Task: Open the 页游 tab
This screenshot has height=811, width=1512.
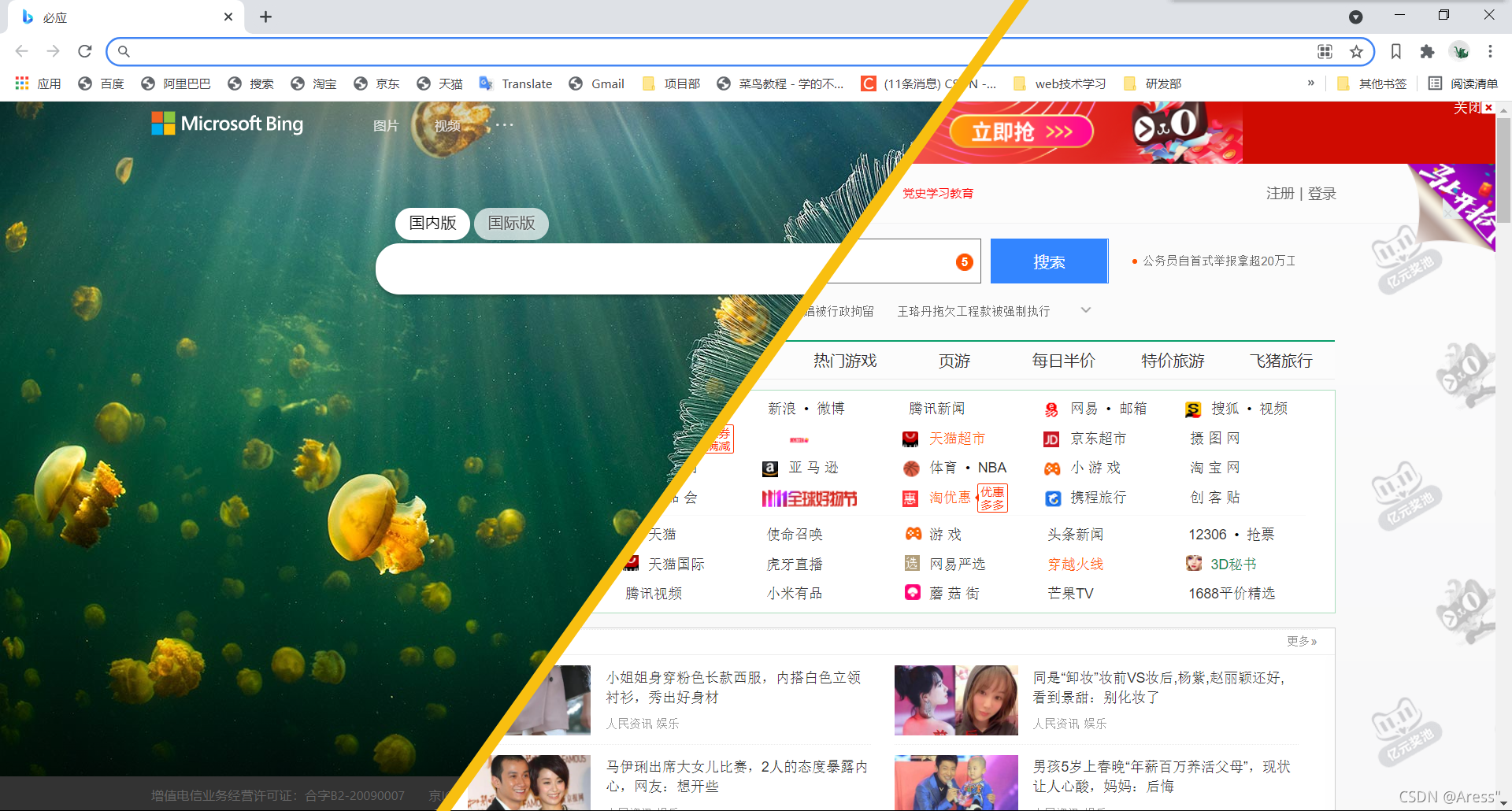Action: coord(954,361)
